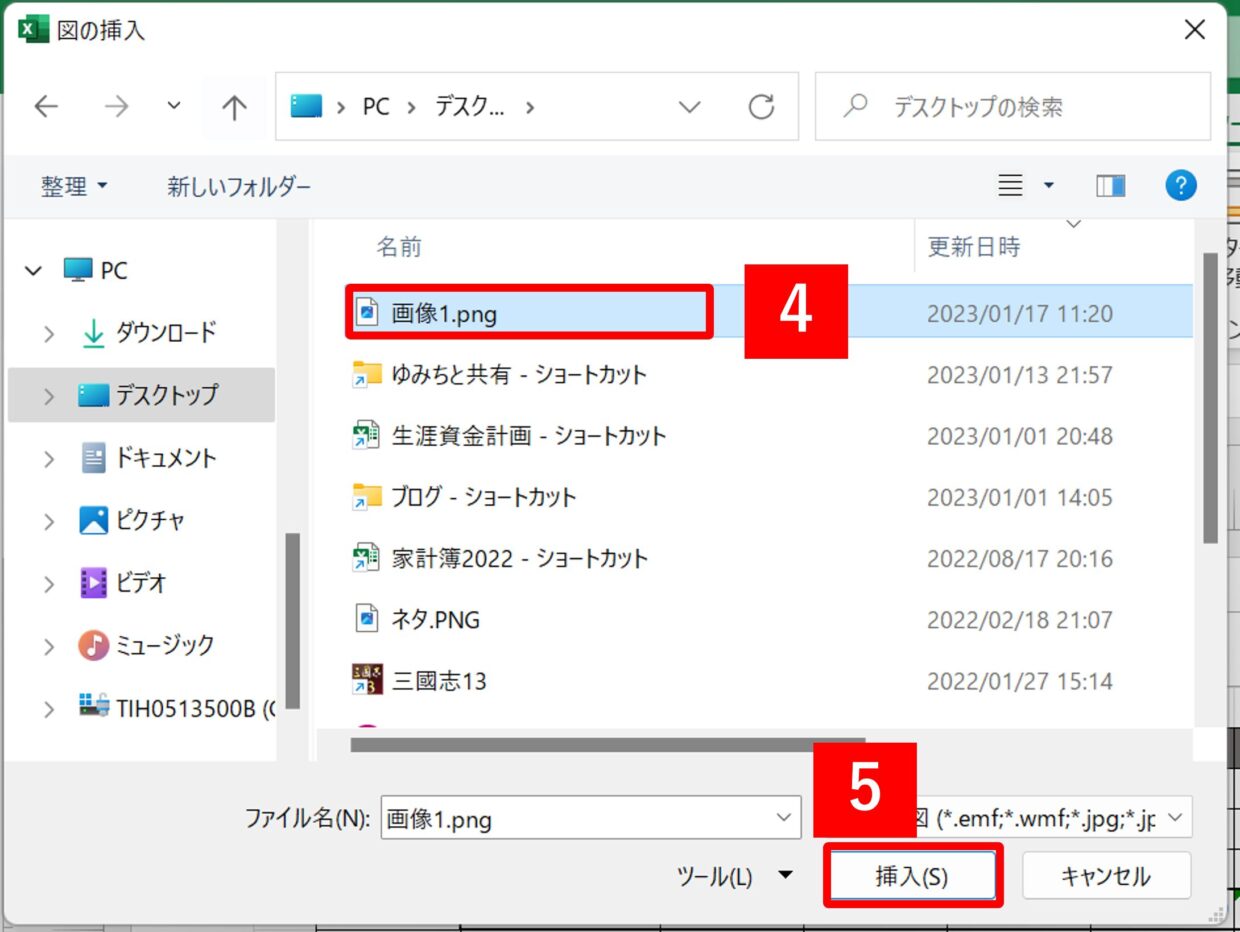Expand the ドキュメント folder node
The width and height of the screenshot is (1240, 932).
point(48,459)
